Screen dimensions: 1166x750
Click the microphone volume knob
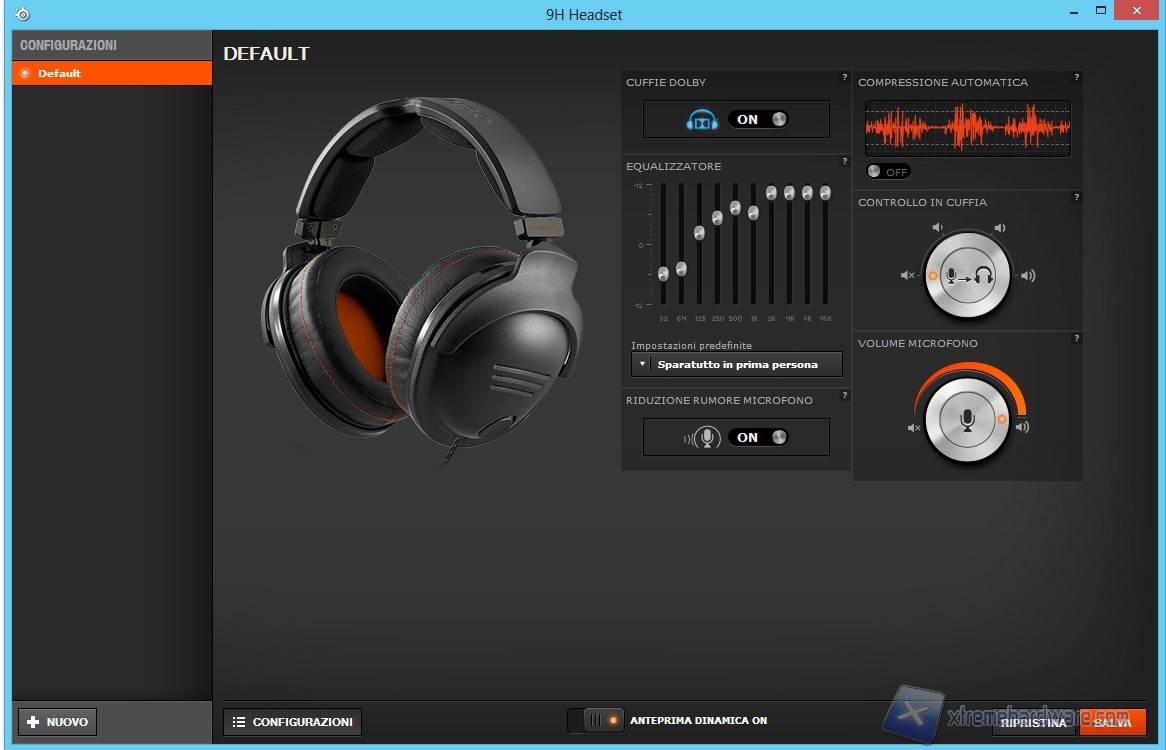click(x=967, y=420)
